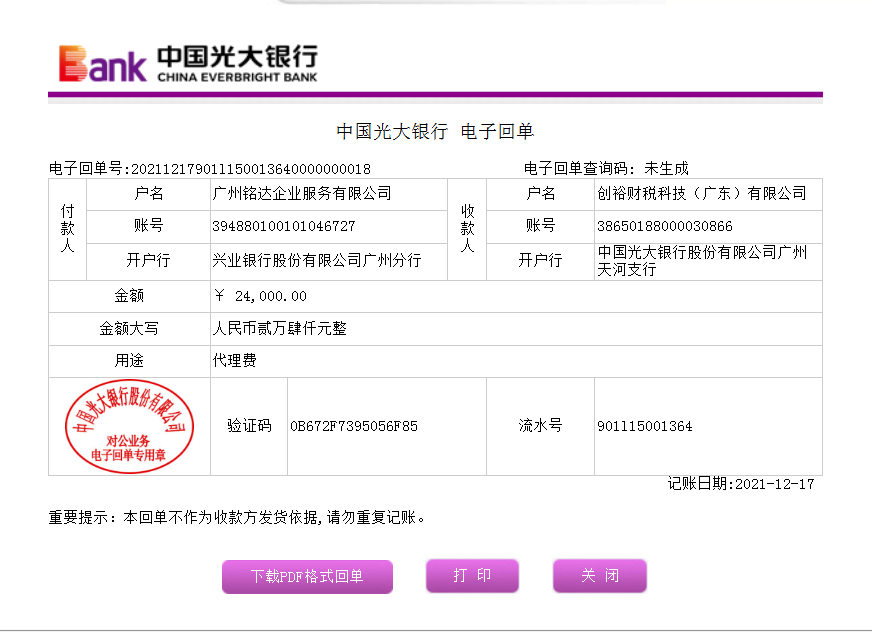Click the China Everbright Bank logo

189,64
